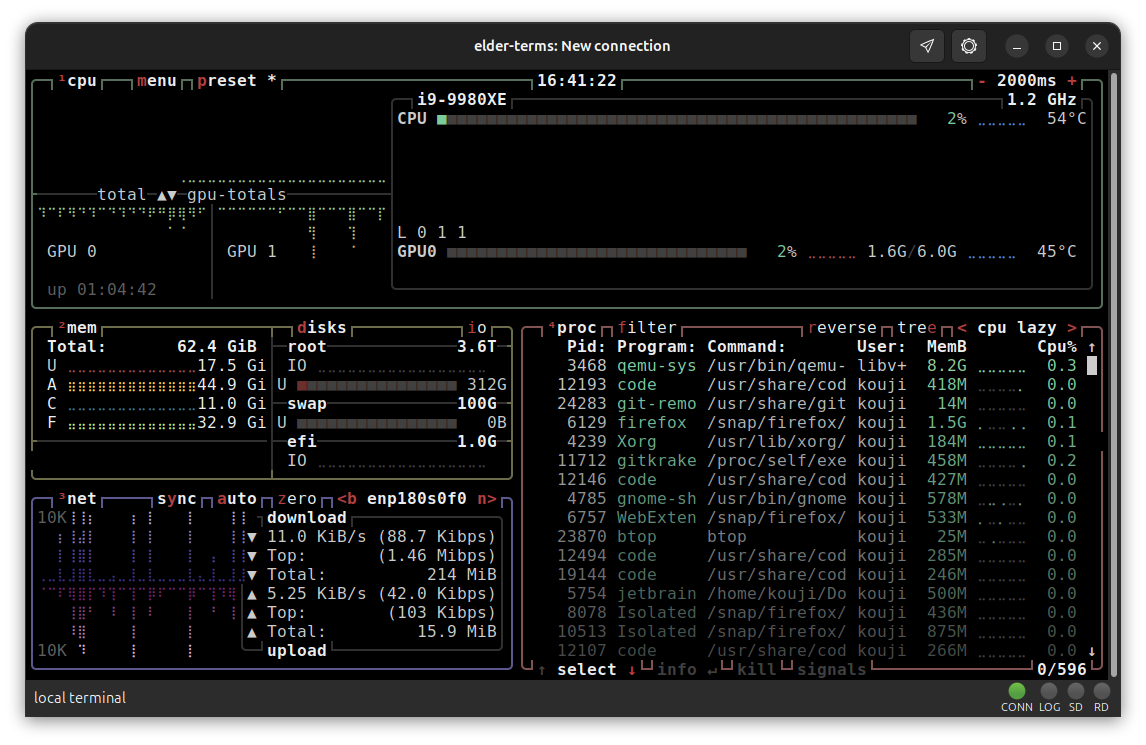
Task: Click the local terminal status text
Action: click(80, 697)
